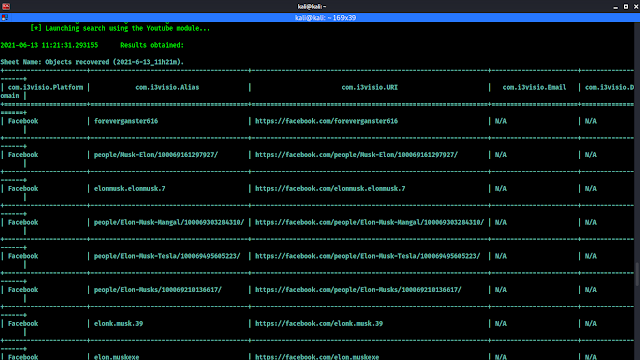Click the 'Results obtained:' text
This screenshot has width=640, height=360.
coord(152,45)
